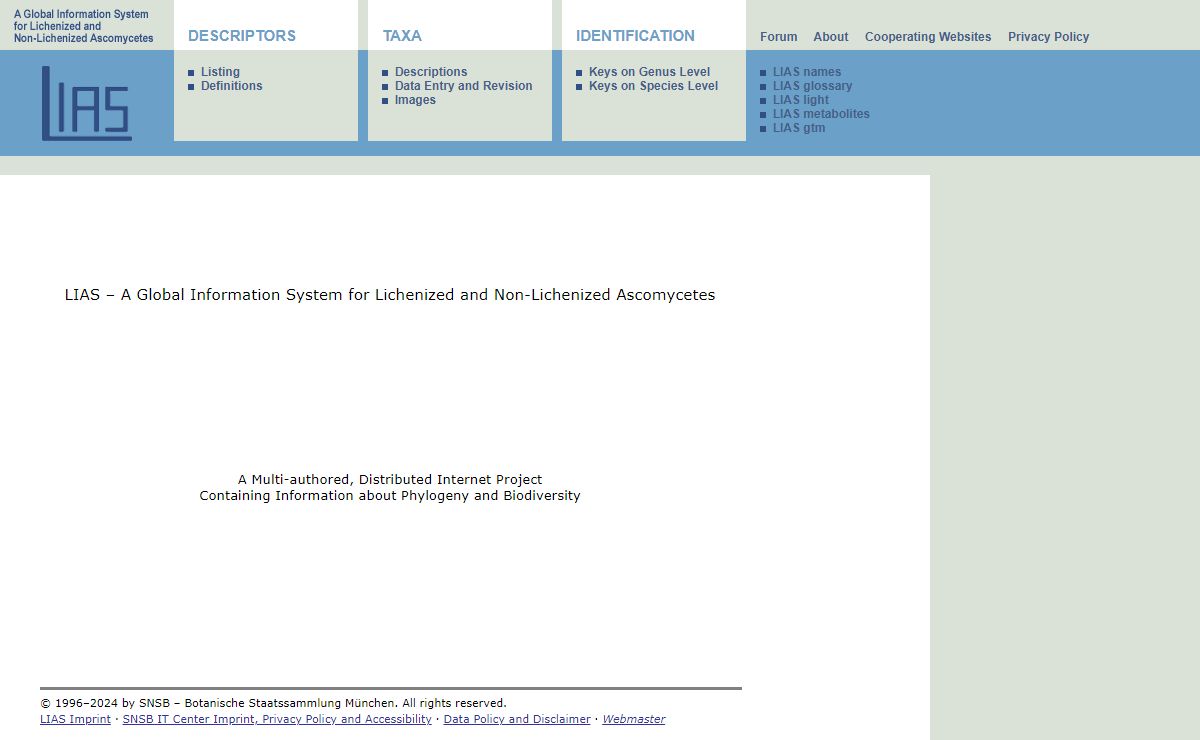Open the Taxa menu heading

point(402,36)
